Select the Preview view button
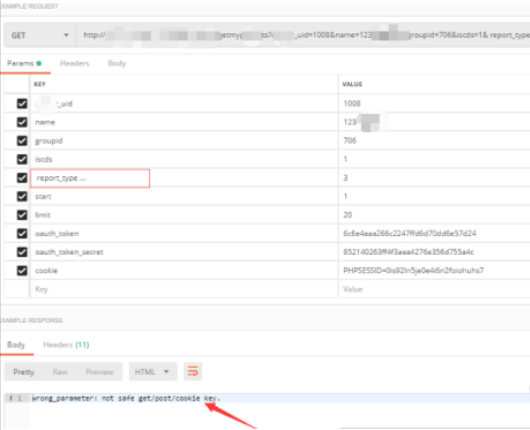Image resolution: width=530 pixels, height=430 pixels. [x=99, y=372]
